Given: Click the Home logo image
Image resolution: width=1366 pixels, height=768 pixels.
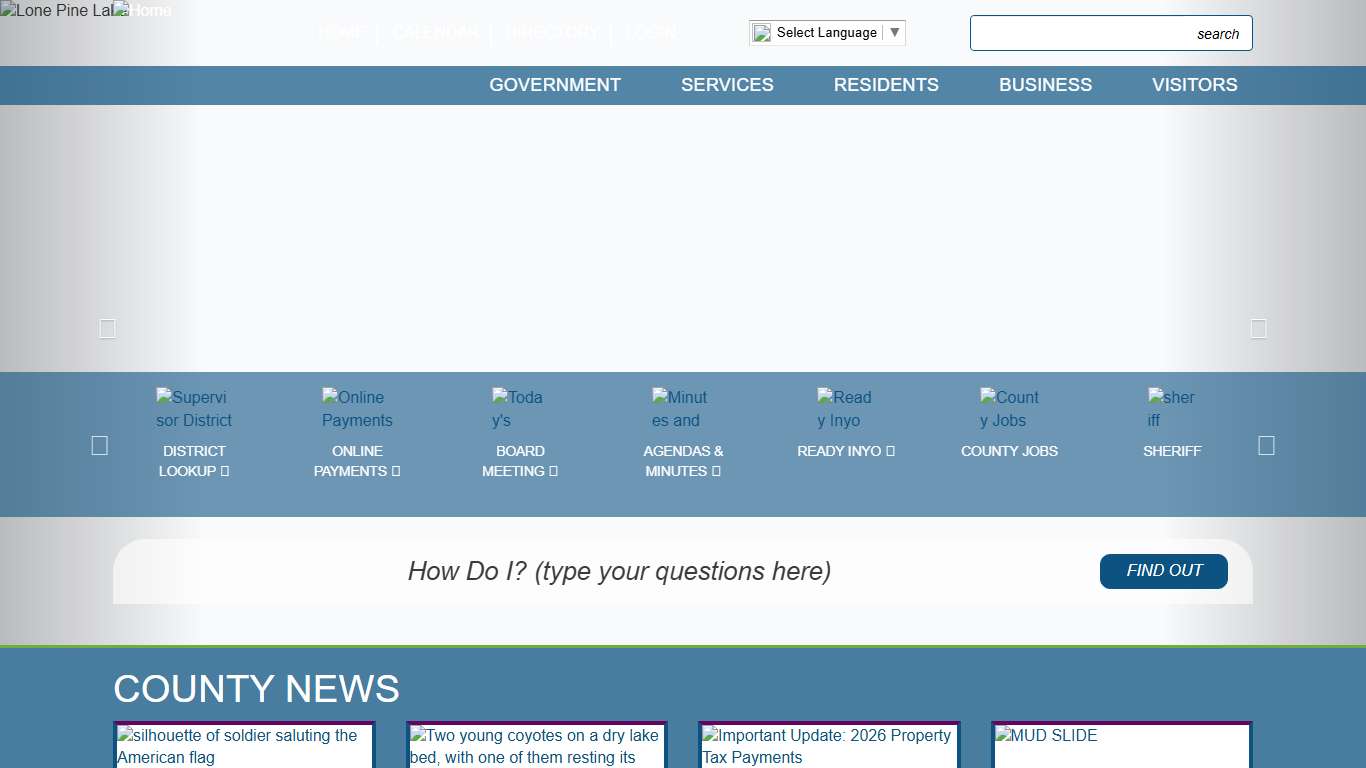Looking at the screenshot, I should point(143,11).
